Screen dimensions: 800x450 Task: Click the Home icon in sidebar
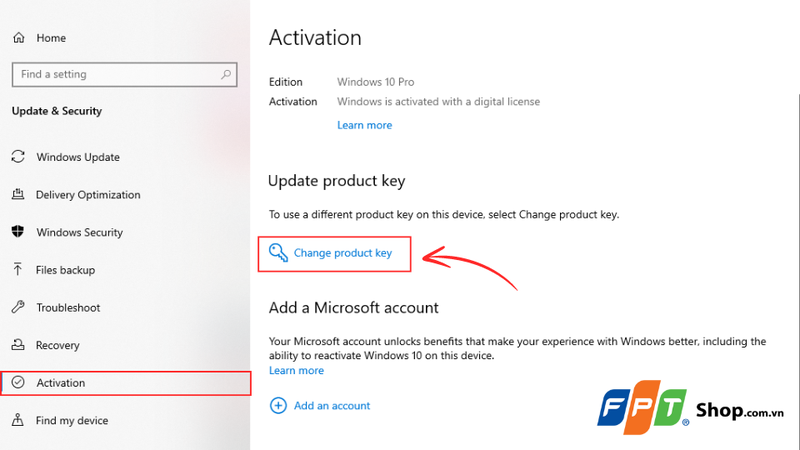(18, 38)
